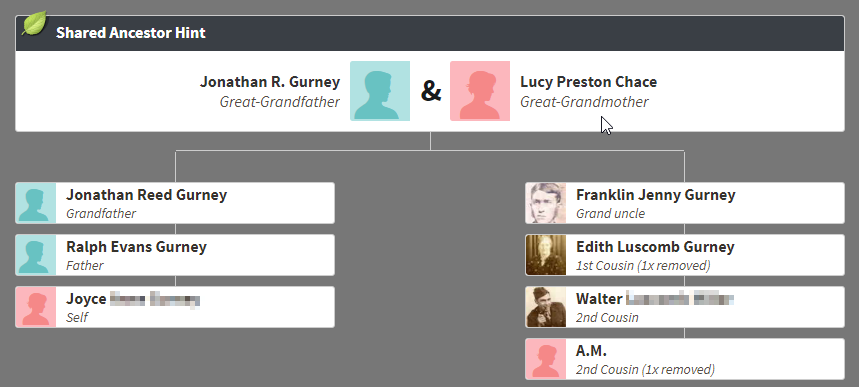The height and width of the screenshot is (387, 859).
Task: Select the Jonathan Reed Gurney grandfather card
Action: (175, 203)
